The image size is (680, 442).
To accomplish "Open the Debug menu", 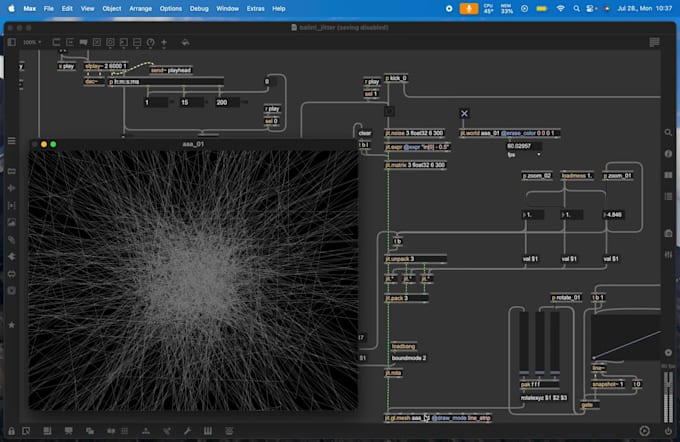I will point(199,8).
